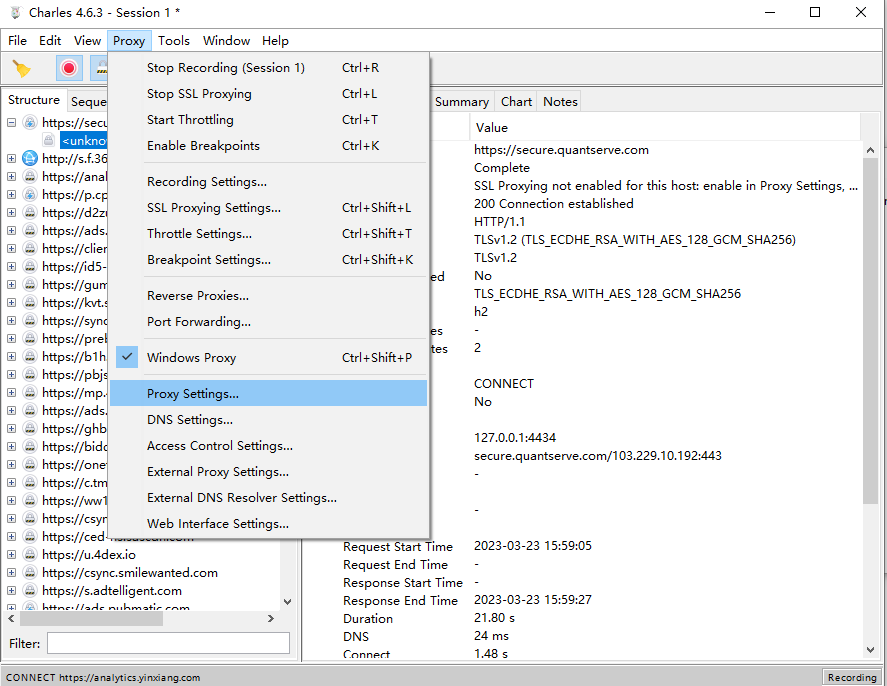
Task: Click the Charles app icon in title bar
Action: coord(15,12)
